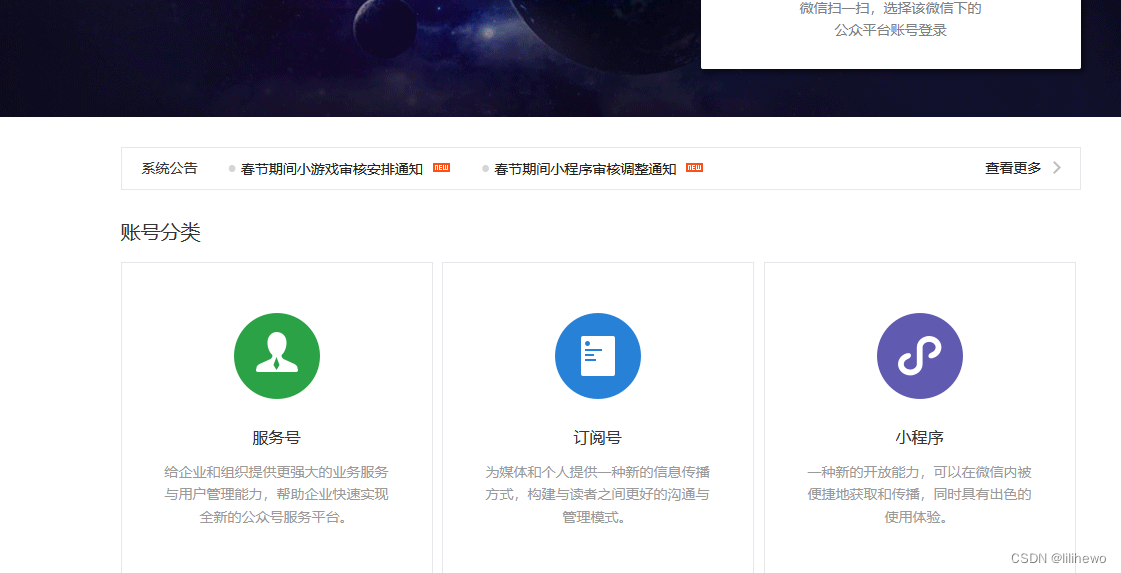Click the blue 订阅号 subscription account icon
Viewport: 1121px width, 573px height.
pos(598,356)
